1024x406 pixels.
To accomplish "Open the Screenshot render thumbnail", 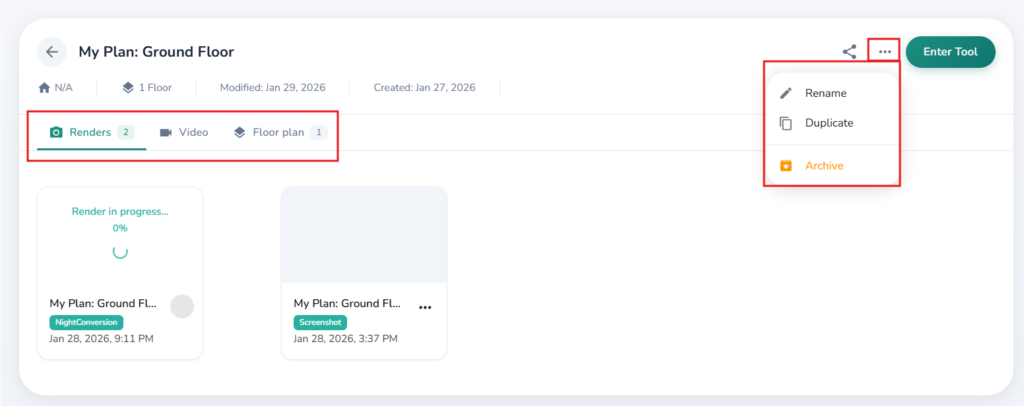I will tap(364, 234).
